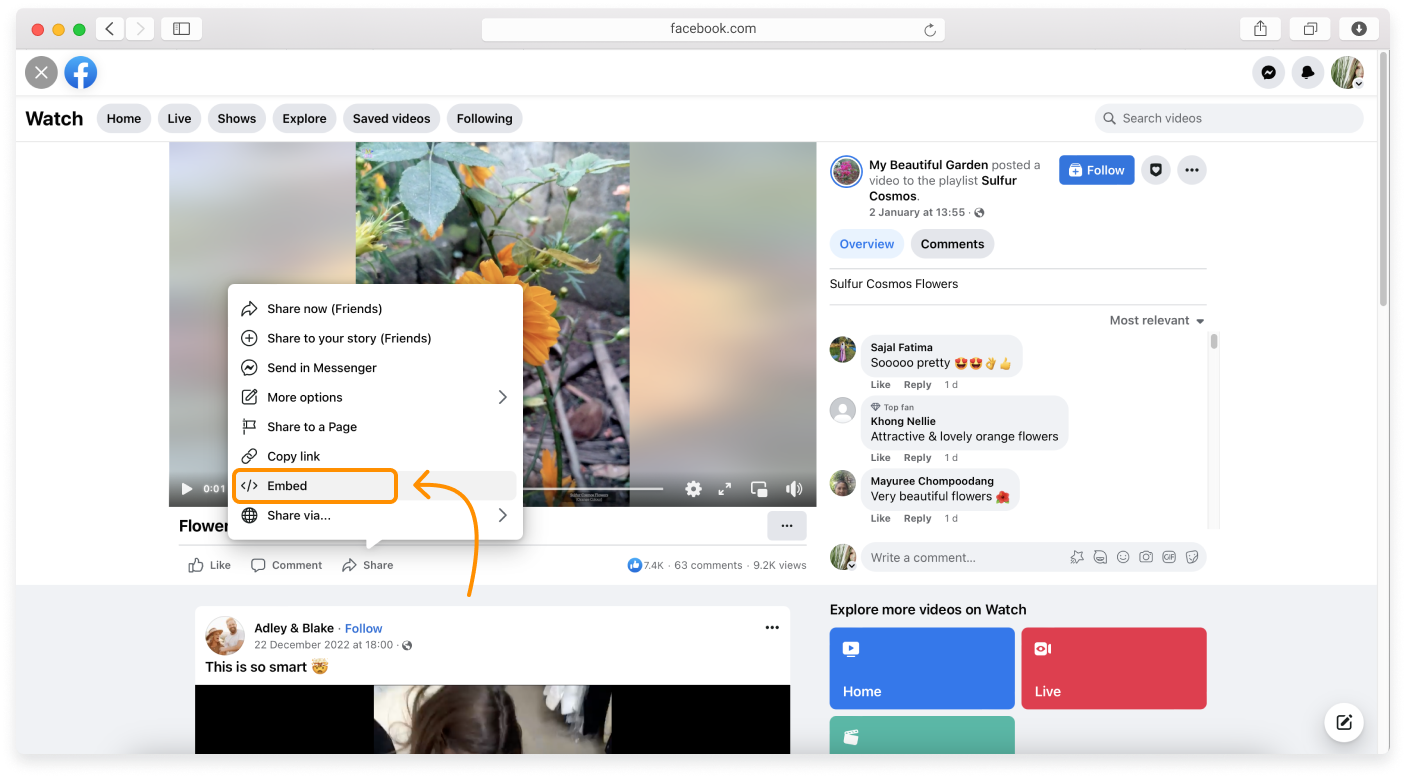Save the video with the bookmark button
The height and width of the screenshot is (778, 1406).
click(x=1155, y=170)
